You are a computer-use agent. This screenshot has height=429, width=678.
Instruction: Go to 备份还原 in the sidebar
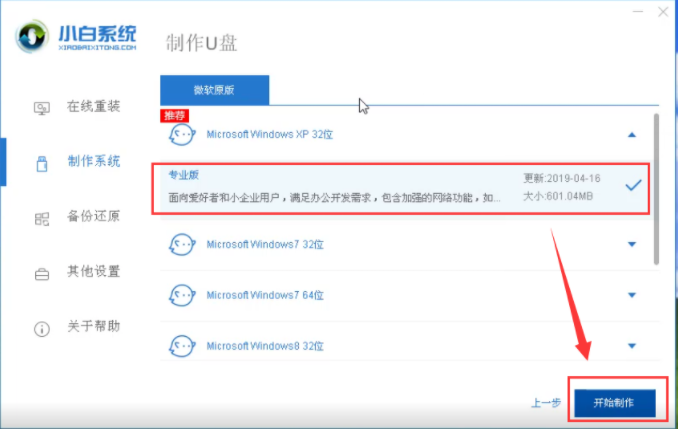tap(93, 216)
